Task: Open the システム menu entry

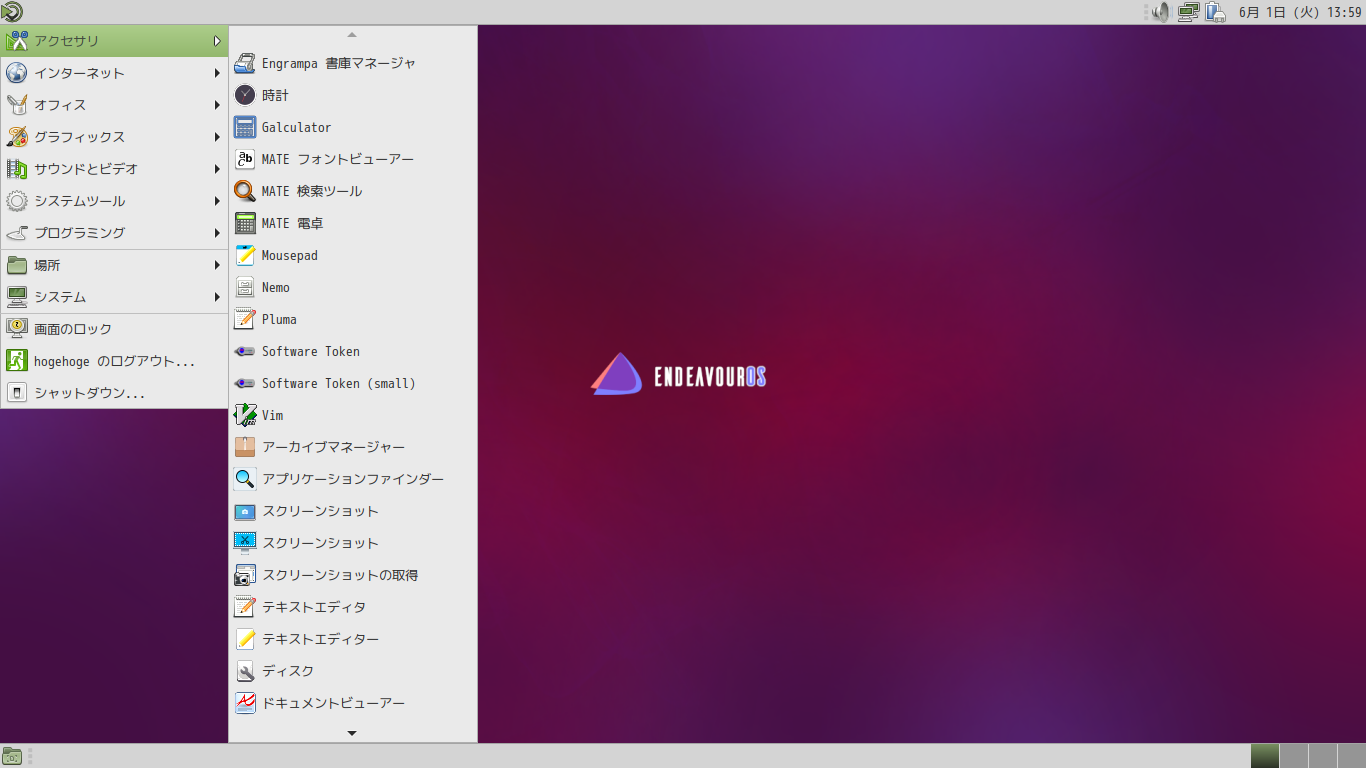Action: (114, 297)
